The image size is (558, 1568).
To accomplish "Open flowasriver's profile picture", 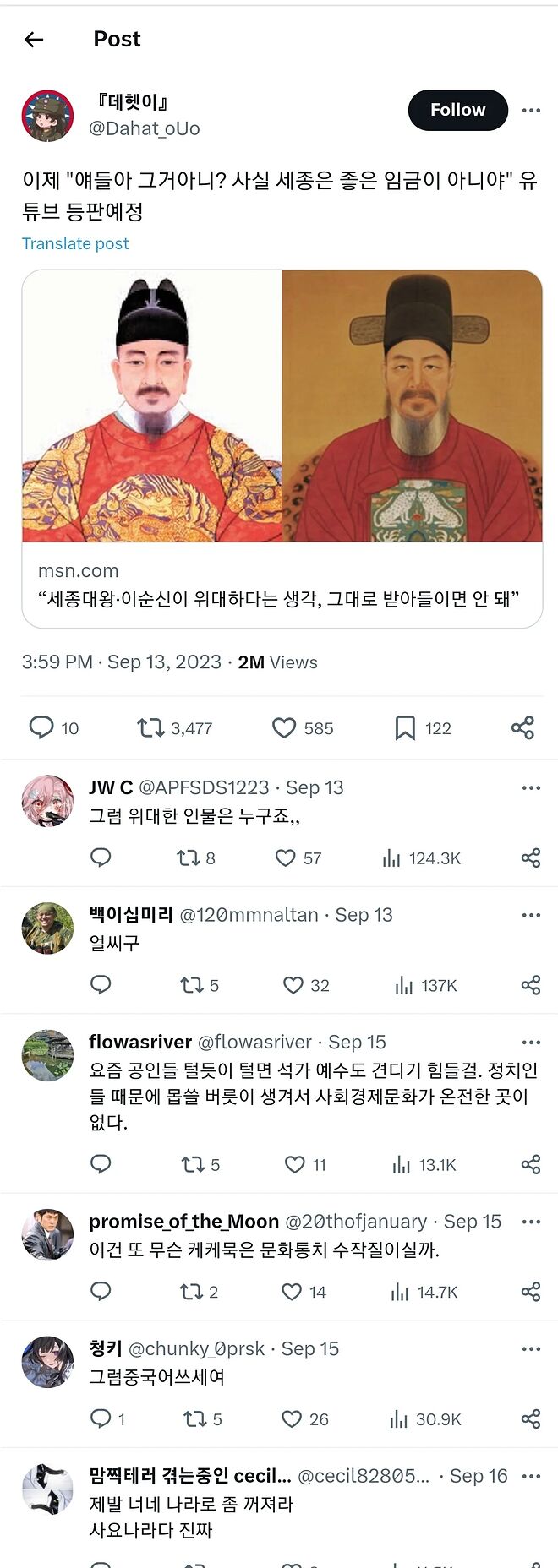I will pyautogui.click(x=47, y=1055).
